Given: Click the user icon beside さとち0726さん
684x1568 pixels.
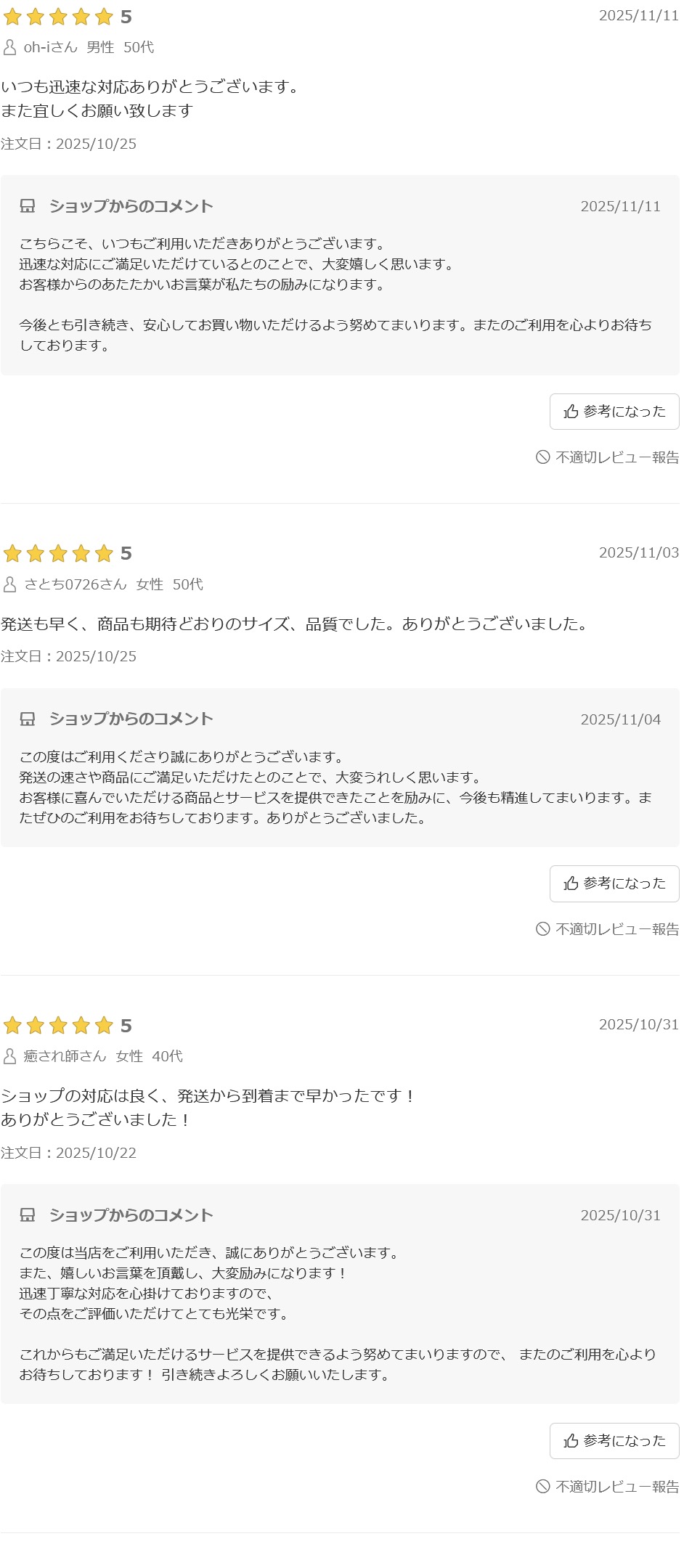Looking at the screenshot, I should [x=10, y=584].
